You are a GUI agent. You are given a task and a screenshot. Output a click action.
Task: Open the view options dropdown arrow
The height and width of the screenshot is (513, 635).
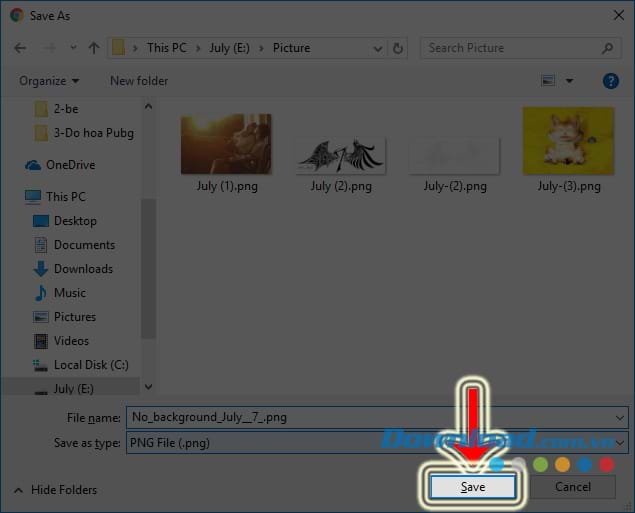pos(569,81)
